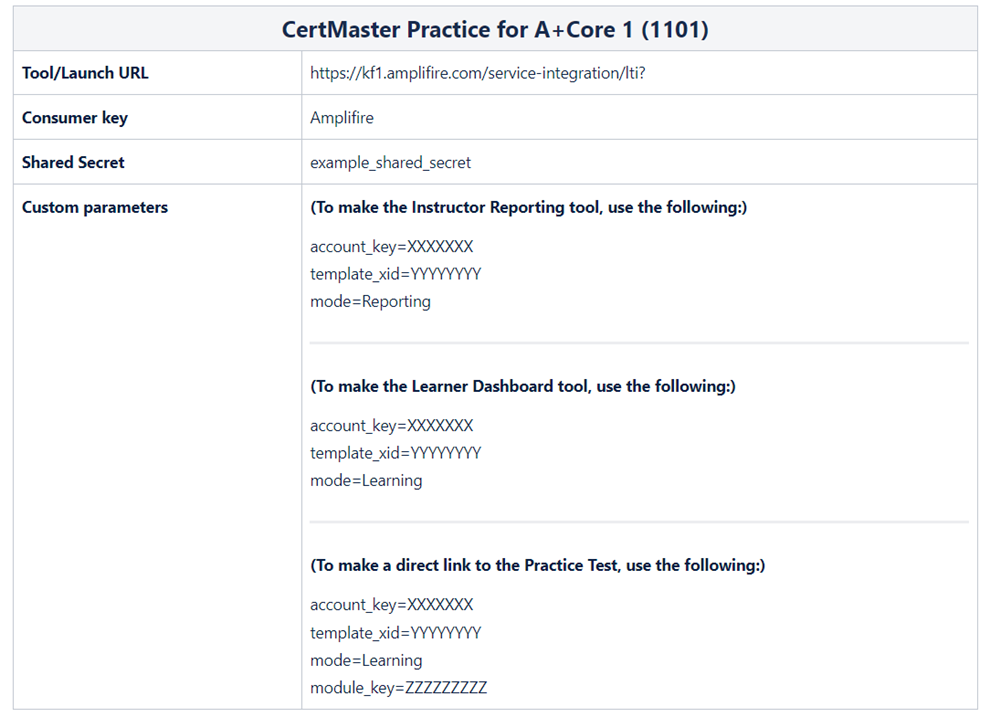990x717 pixels.
Task: Select the Consumer key label
Action: coord(75,118)
